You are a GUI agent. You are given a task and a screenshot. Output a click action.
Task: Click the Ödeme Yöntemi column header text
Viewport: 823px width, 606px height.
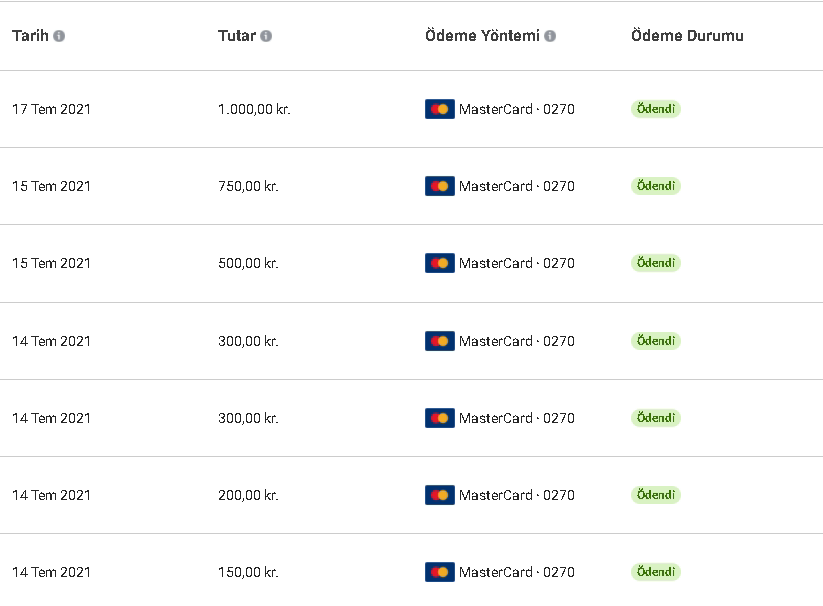[x=482, y=36]
